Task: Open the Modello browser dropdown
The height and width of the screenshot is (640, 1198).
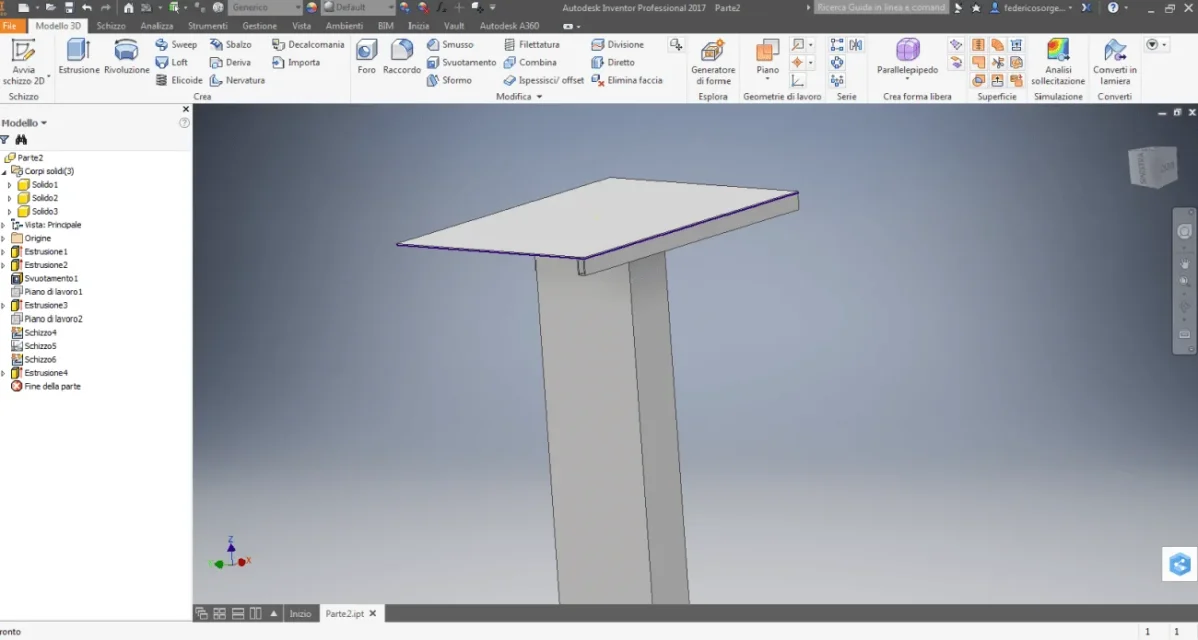Action: (x=24, y=123)
